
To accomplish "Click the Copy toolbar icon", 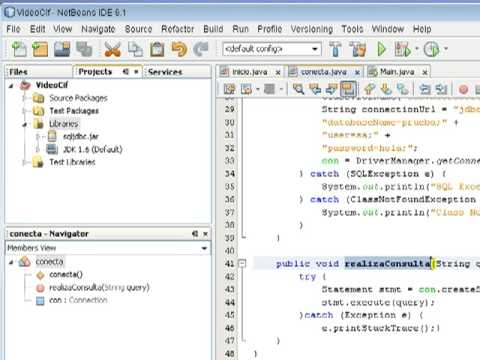I will [x=135, y=49].
